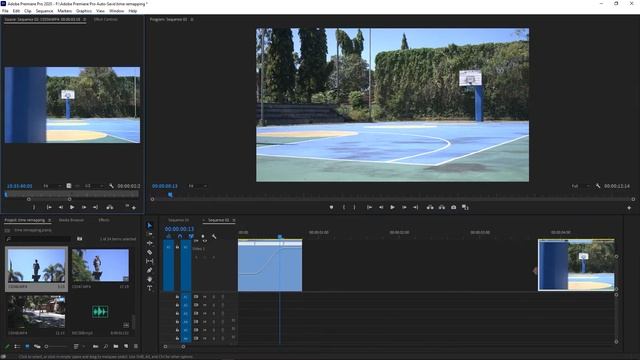This screenshot has width=640, height=360.
Task: Click the Lift button in the Program monitor
Action: 430,207
